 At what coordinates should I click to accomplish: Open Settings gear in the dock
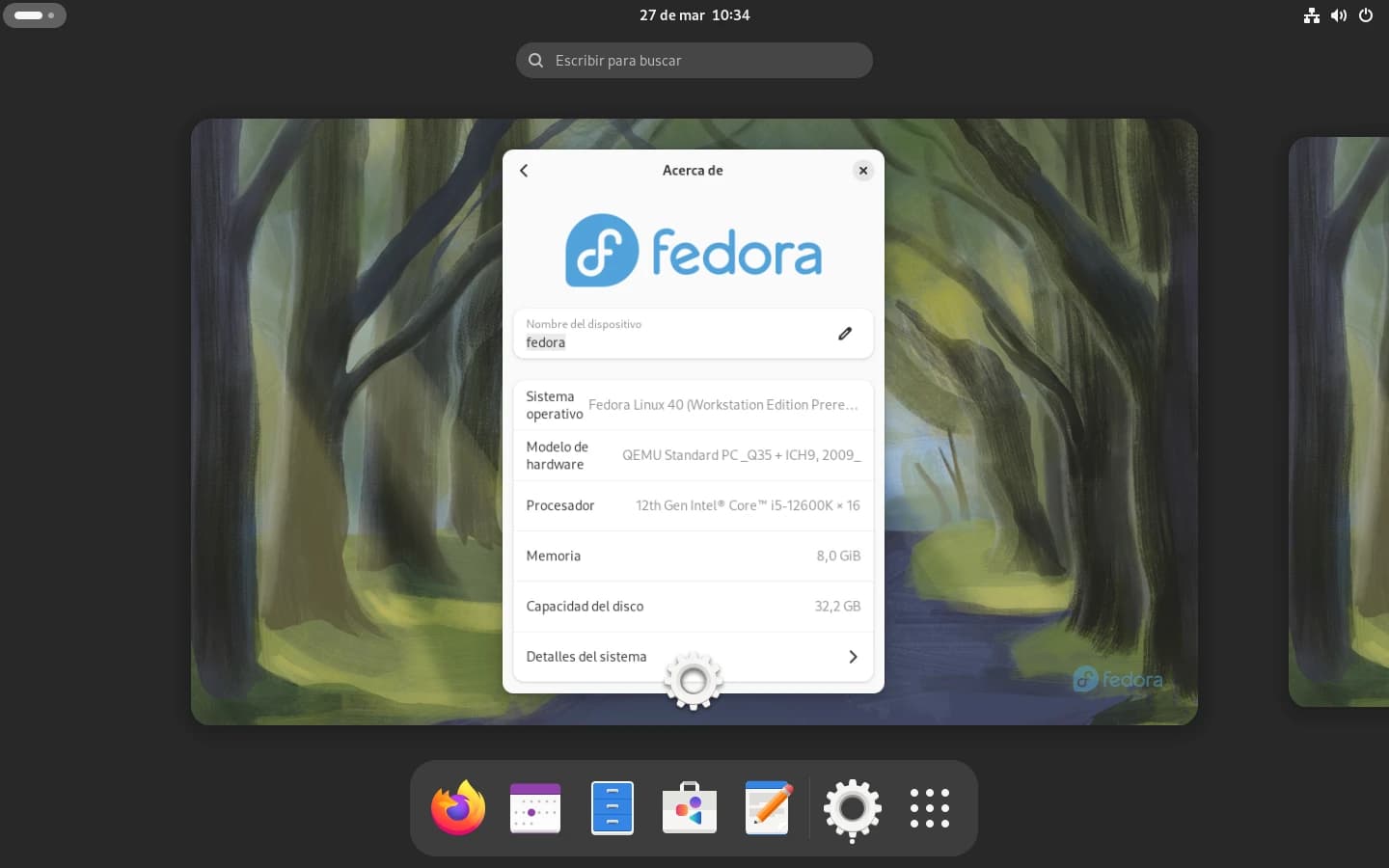[x=852, y=808]
